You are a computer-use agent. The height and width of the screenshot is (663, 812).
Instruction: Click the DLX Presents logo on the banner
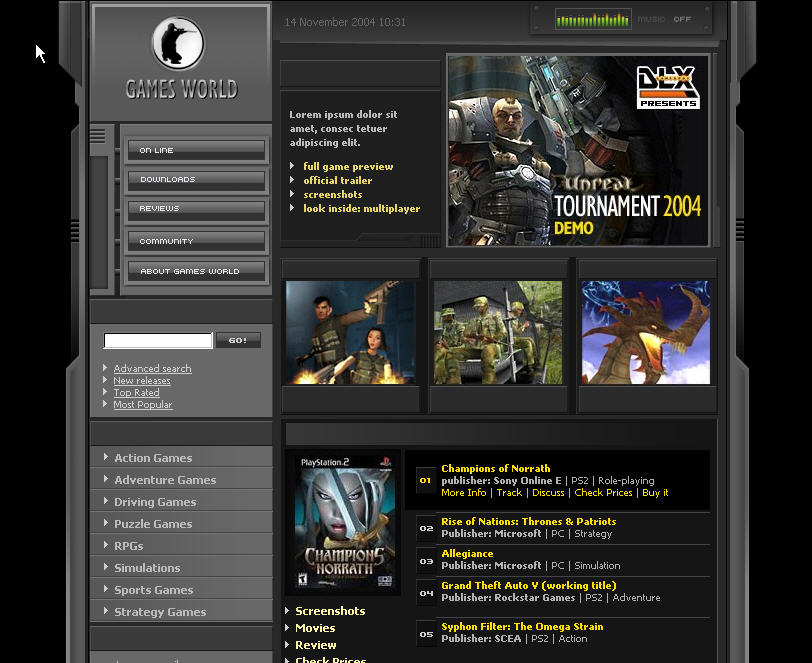coord(668,87)
